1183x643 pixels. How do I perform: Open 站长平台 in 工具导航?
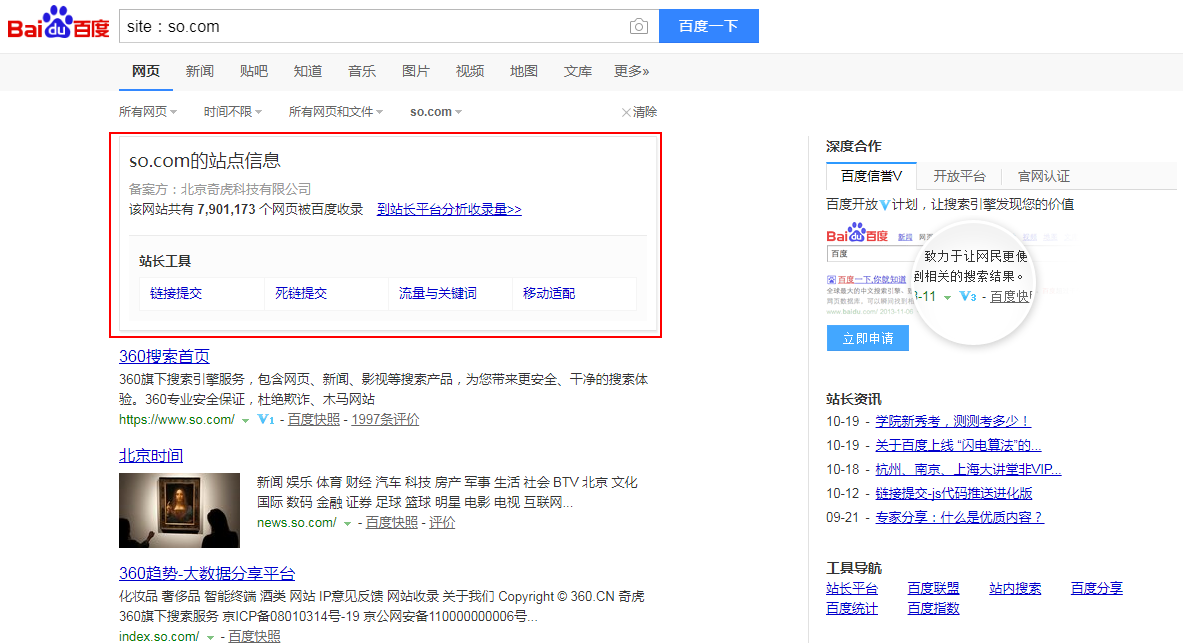852,589
